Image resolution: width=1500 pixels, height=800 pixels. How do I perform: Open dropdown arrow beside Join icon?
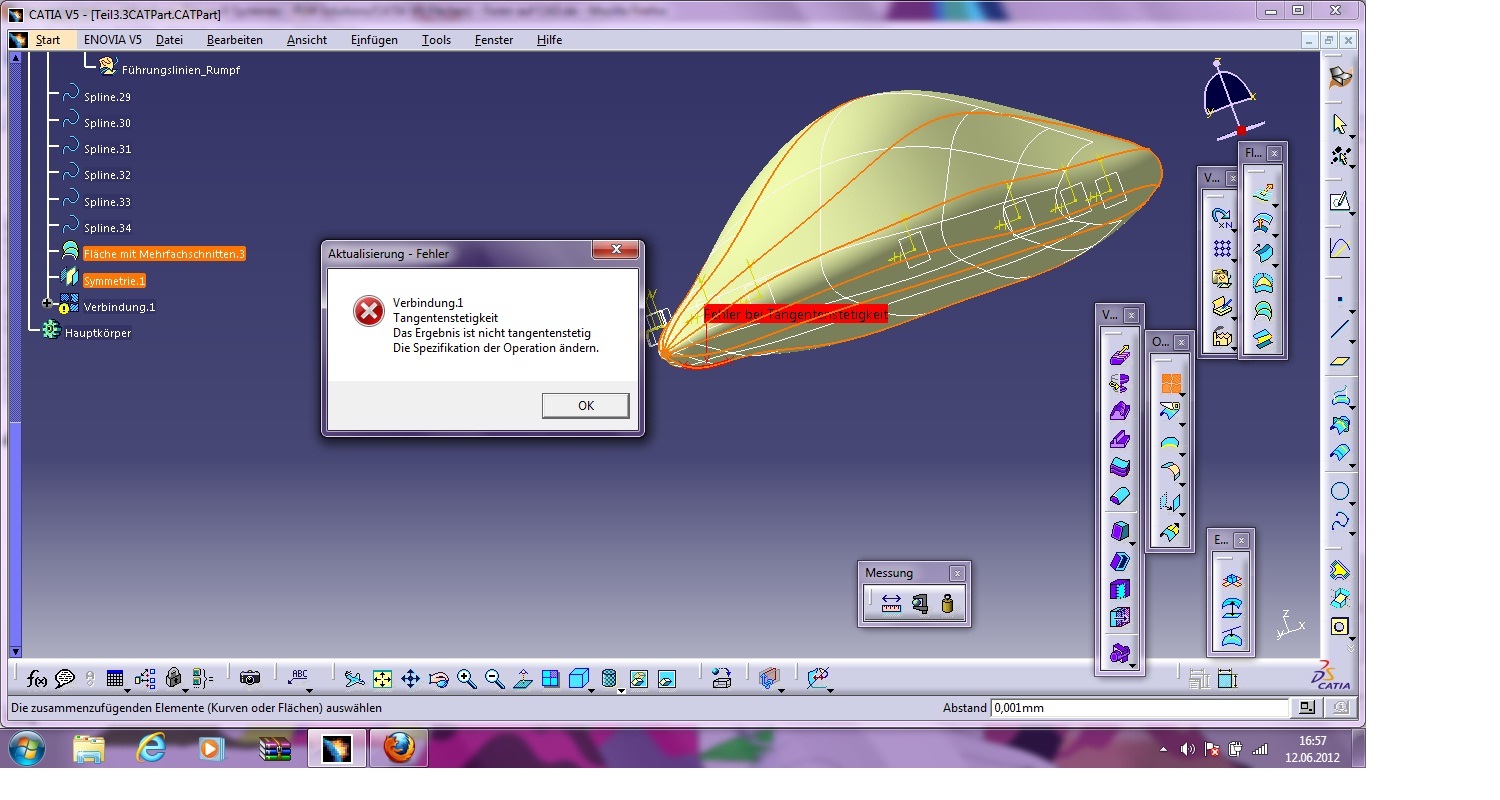pyautogui.click(x=1184, y=396)
